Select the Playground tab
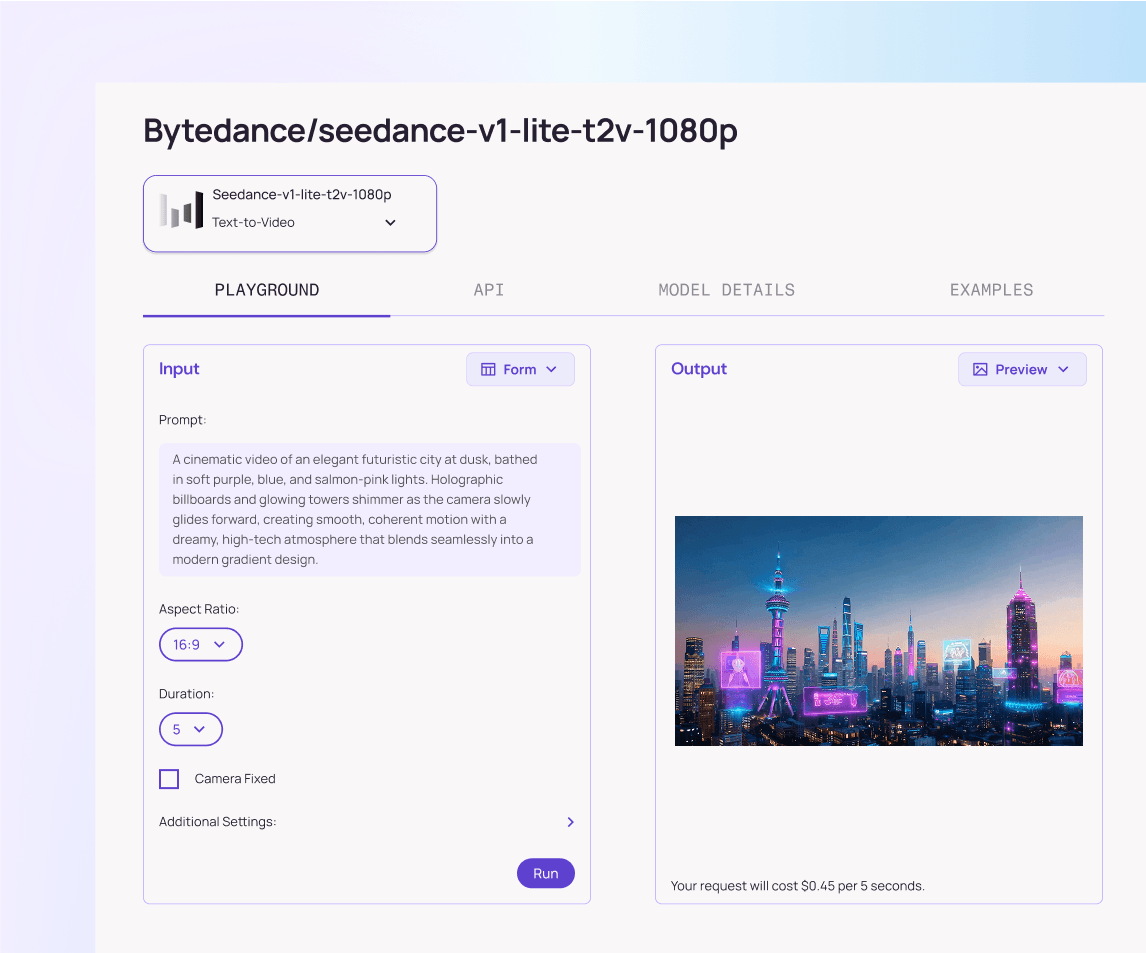This screenshot has width=1146, height=953. point(267,290)
